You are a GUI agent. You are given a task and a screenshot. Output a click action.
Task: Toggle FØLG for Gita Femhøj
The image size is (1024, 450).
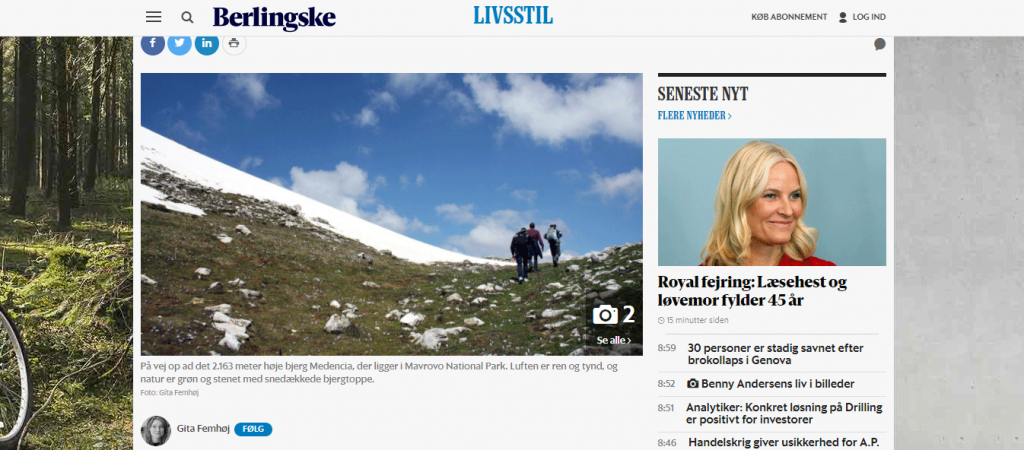[x=253, y=429]
